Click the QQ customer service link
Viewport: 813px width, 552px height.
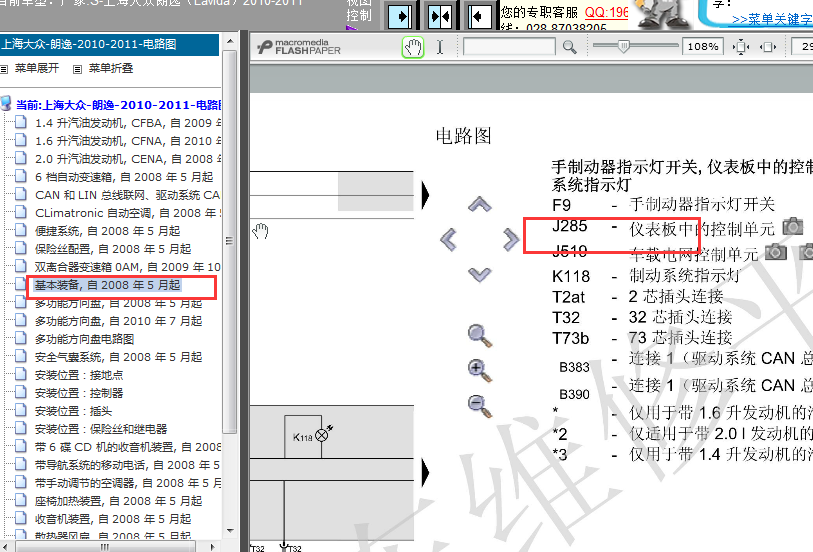606,12
